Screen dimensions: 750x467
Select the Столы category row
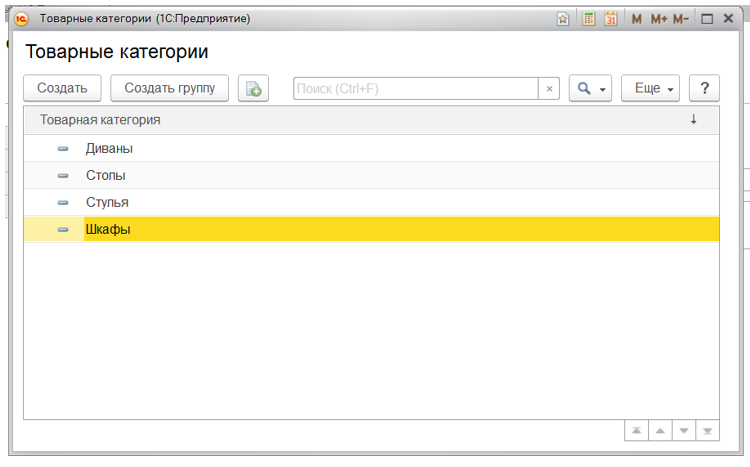[105, 175]
